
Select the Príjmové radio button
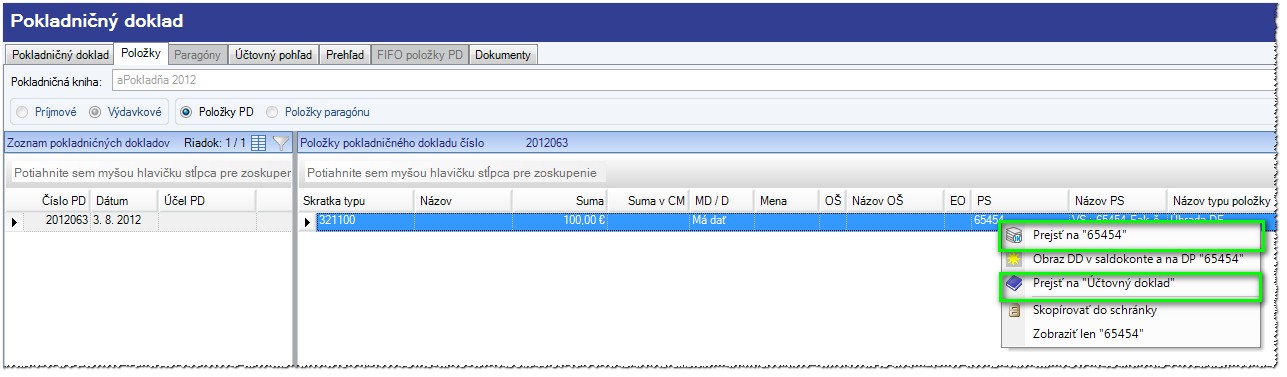pyautogui.click(x=22, y=112)
